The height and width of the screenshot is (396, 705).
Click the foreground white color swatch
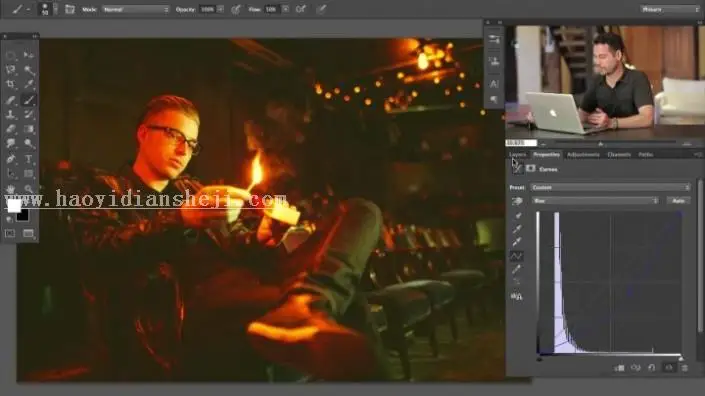(x=14, y=206)
